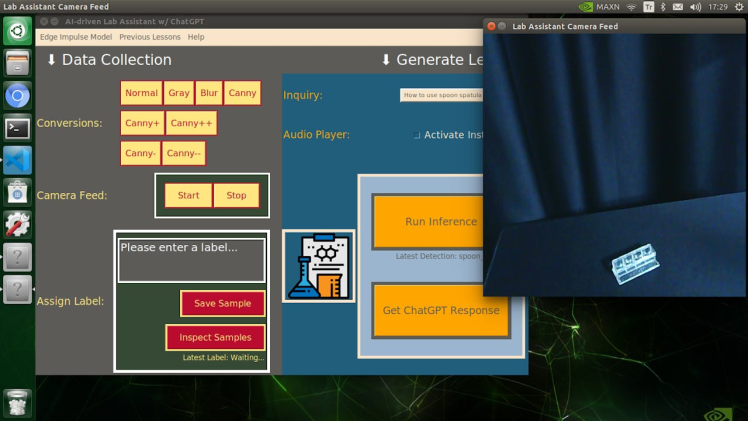Launch Chromium browser from the dock

point(17,96)
